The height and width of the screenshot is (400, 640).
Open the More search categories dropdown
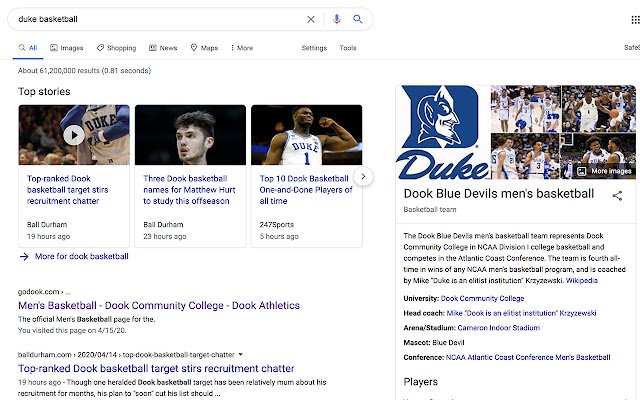242,48
